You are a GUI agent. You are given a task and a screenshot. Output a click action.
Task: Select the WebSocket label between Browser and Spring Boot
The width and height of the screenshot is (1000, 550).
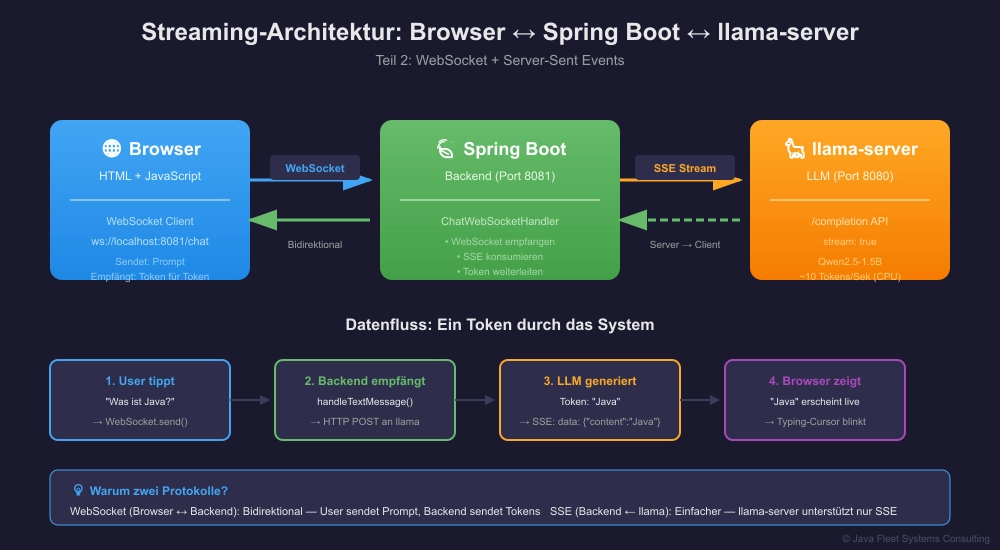(315, 168)
